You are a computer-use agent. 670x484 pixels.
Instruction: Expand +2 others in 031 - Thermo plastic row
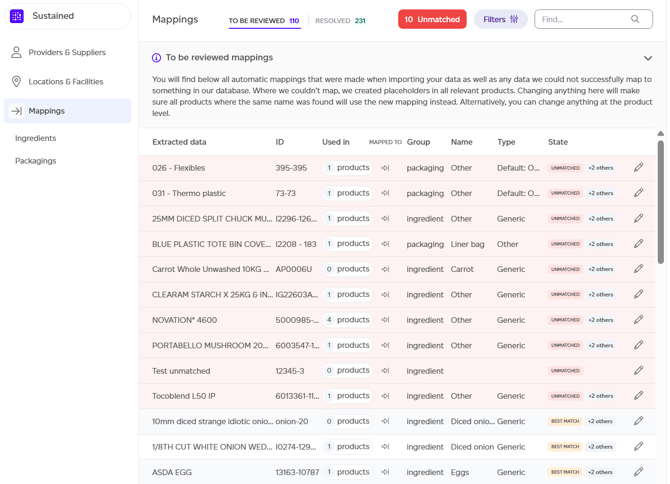click(600, 193)
